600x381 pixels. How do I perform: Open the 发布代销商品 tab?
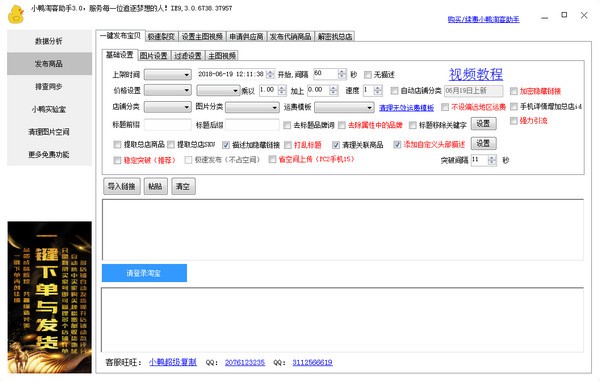coord(290,36)
